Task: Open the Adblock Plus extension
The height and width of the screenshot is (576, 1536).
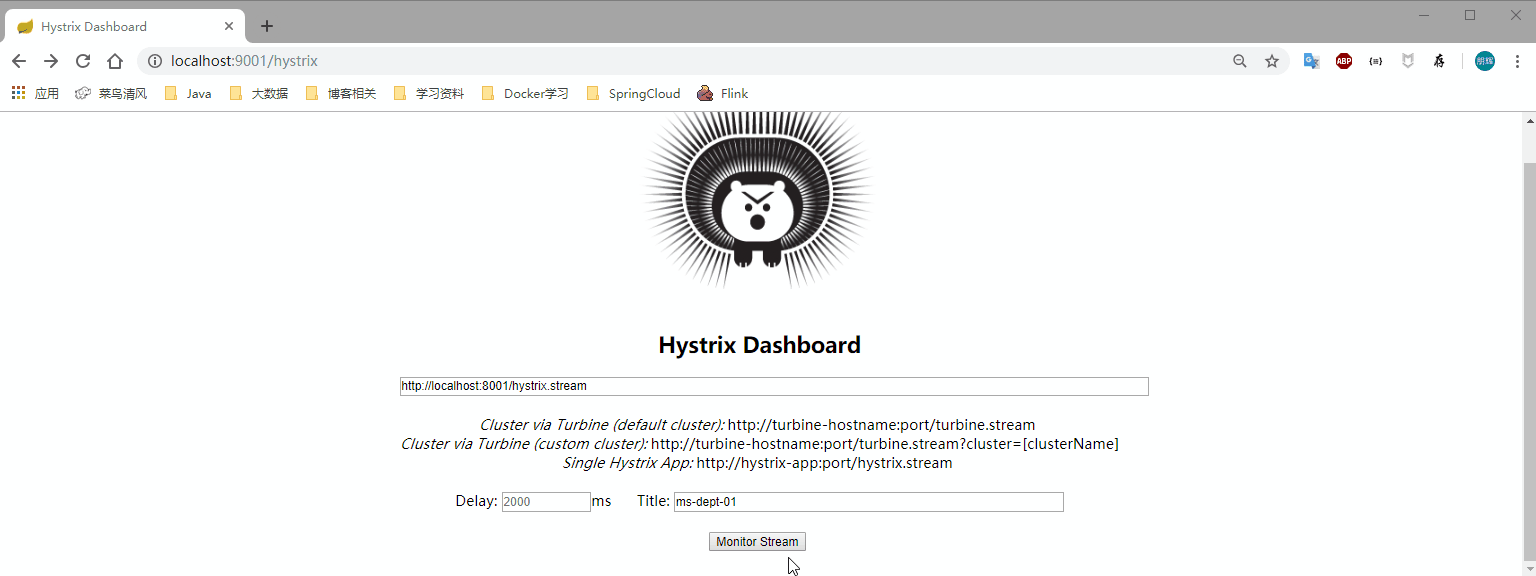Action: (x=1343, y=61)
